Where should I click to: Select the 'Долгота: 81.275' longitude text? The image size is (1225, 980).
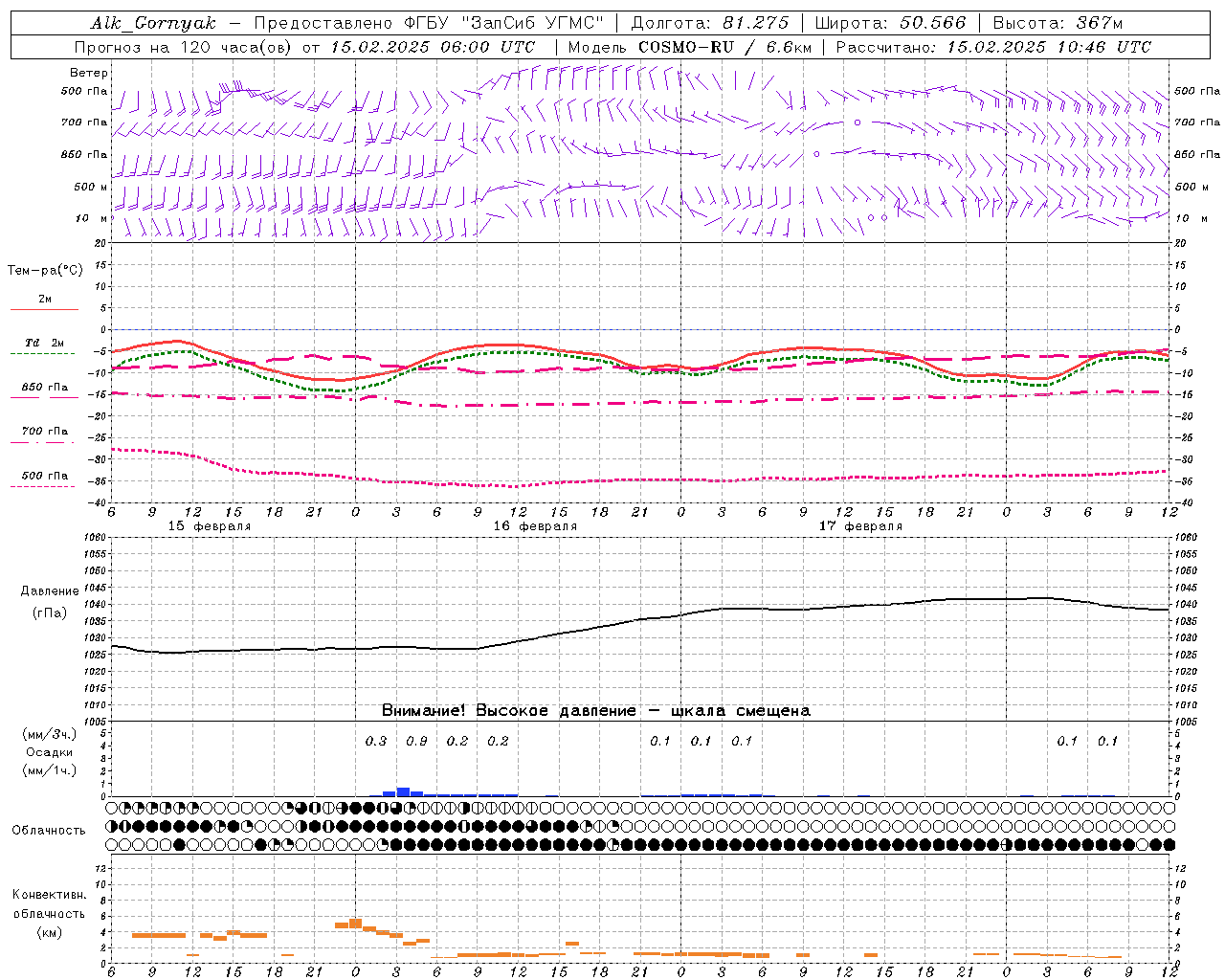click(x=710, y=23)
